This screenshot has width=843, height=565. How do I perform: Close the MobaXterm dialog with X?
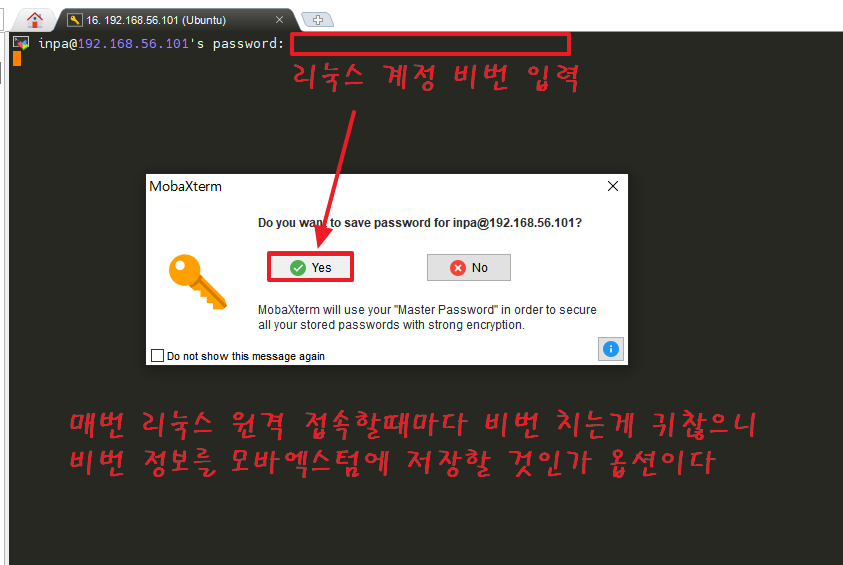pos(613,186)
